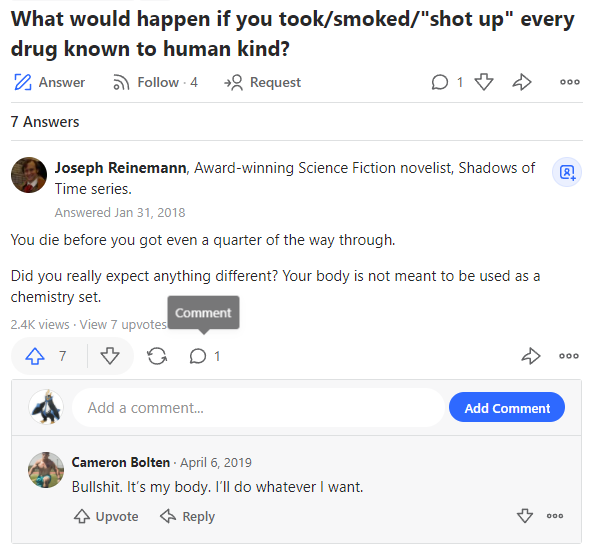The width and height of the screenshot is (591, 548).
Task: Open the comment's three-dot options menu
Action: 555,516
